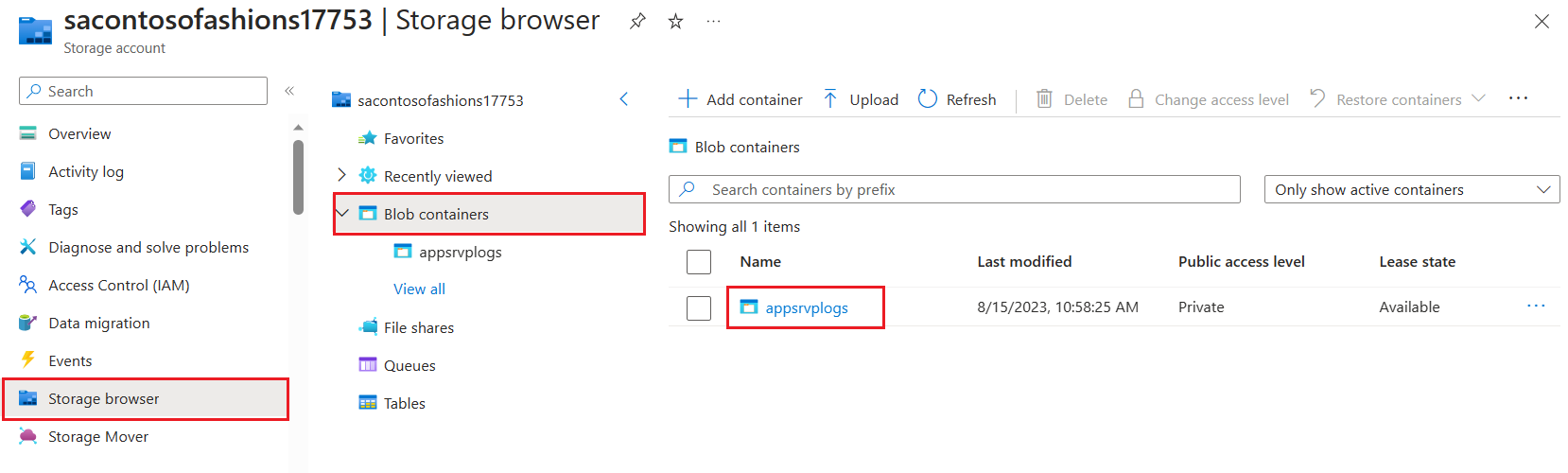Sort by Last modified column
This screenshot has width=1568, height=473.
[1024, 262]
